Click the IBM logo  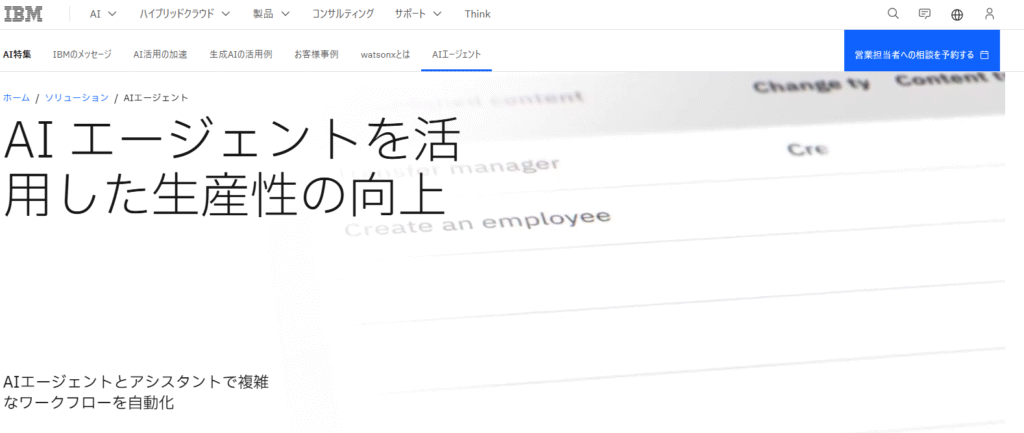pyautogui.click(x=24, y=14)
